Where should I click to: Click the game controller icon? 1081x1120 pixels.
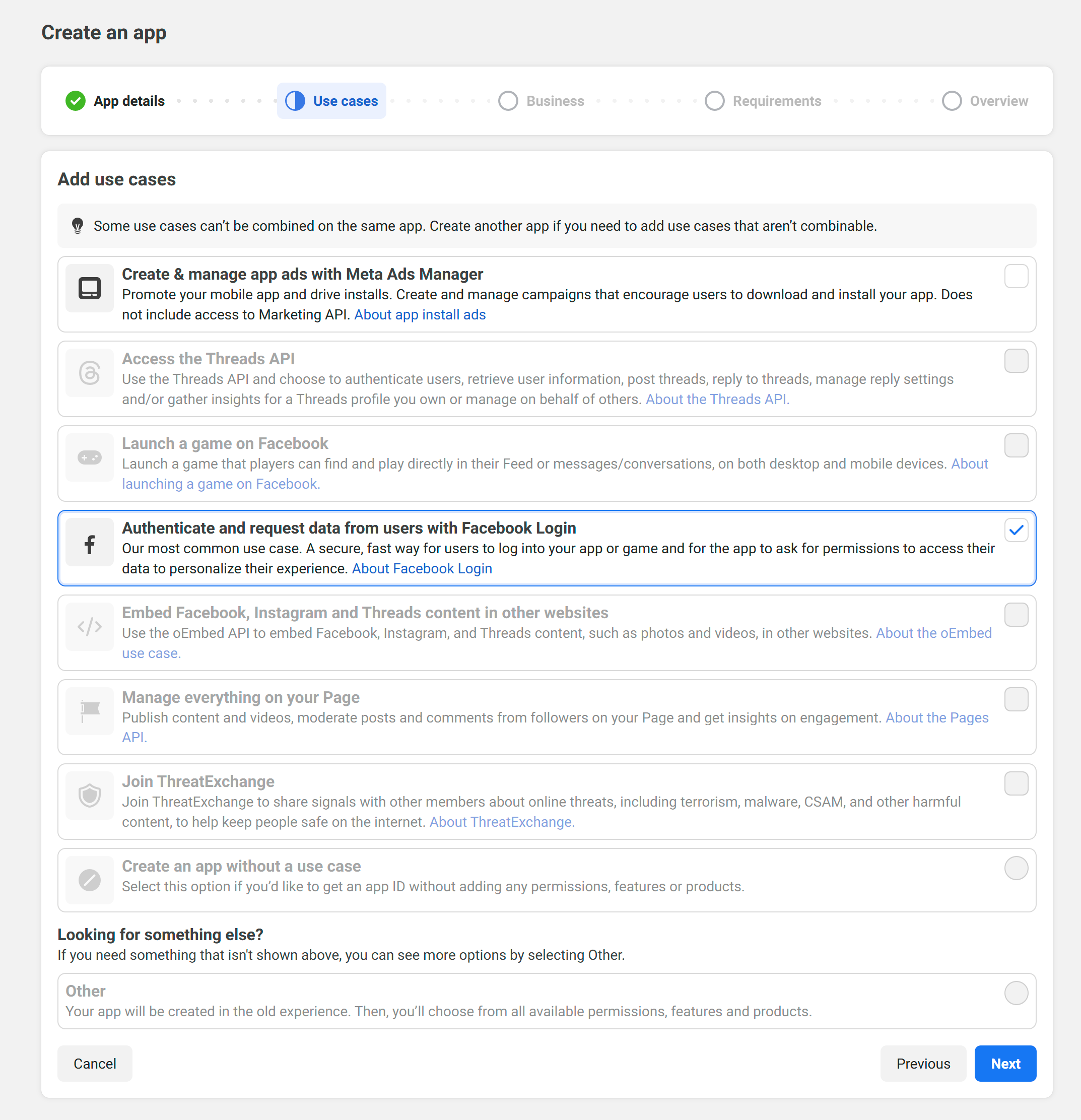[x=90, y=457]
